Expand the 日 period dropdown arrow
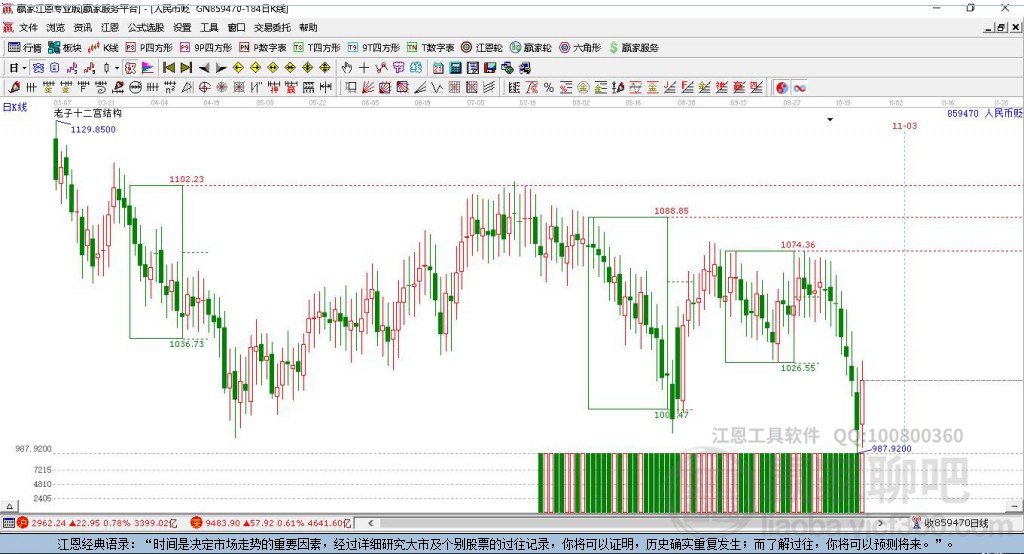The image size is (1024, 554). click(x=24, y=68)
